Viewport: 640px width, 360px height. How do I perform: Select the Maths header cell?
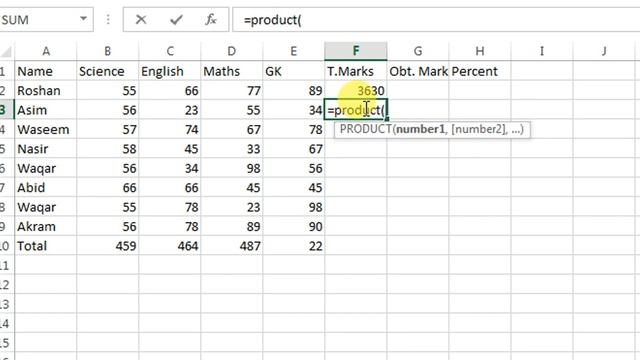pos(232,71)
